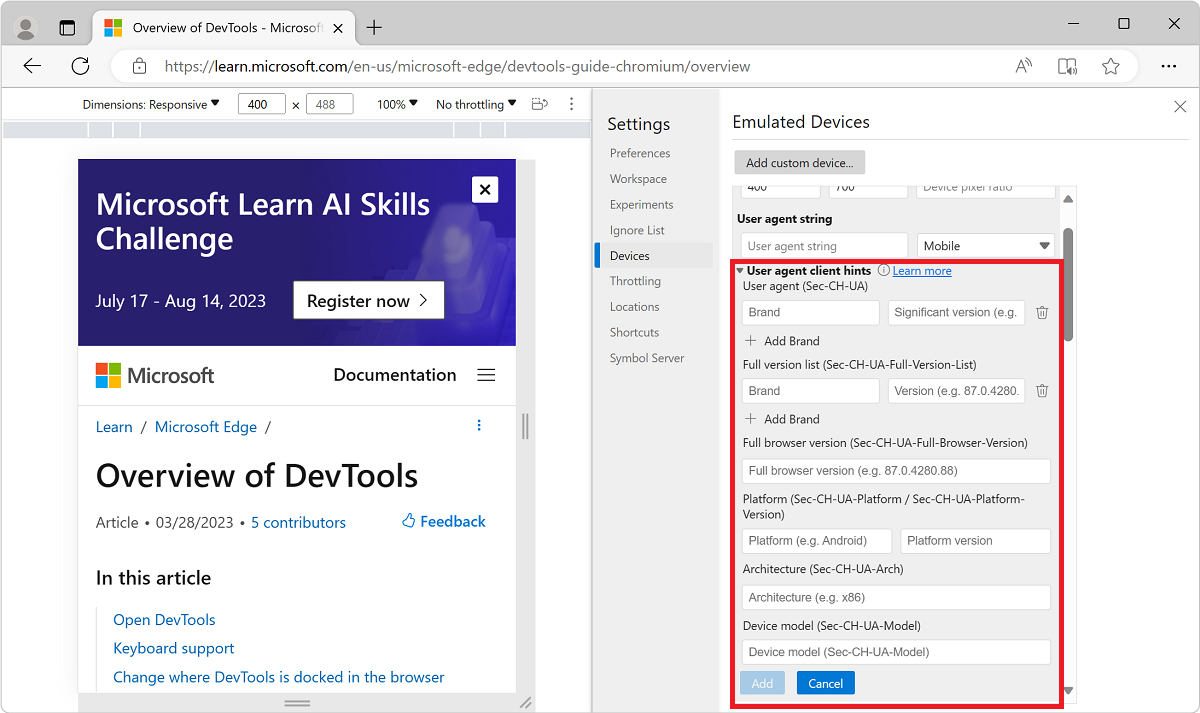Click the rotate device orientation icon

[x=538, y=103]
